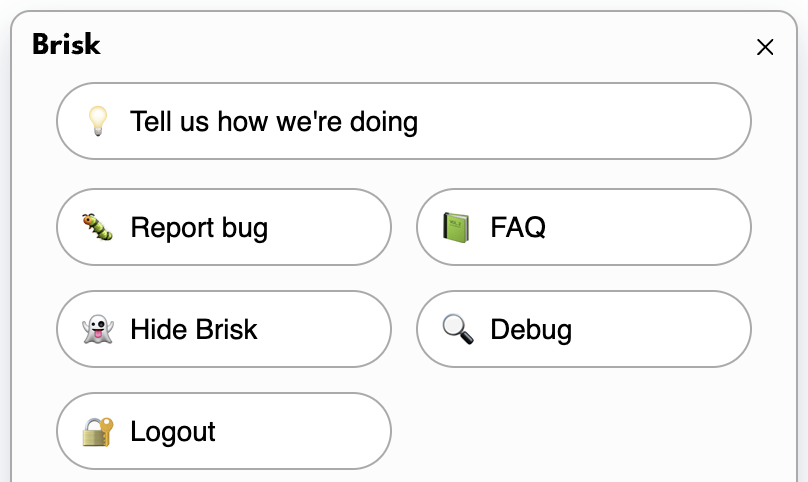
Task: Open the "Tell us how we're doing" button
Action: (403, 121)
